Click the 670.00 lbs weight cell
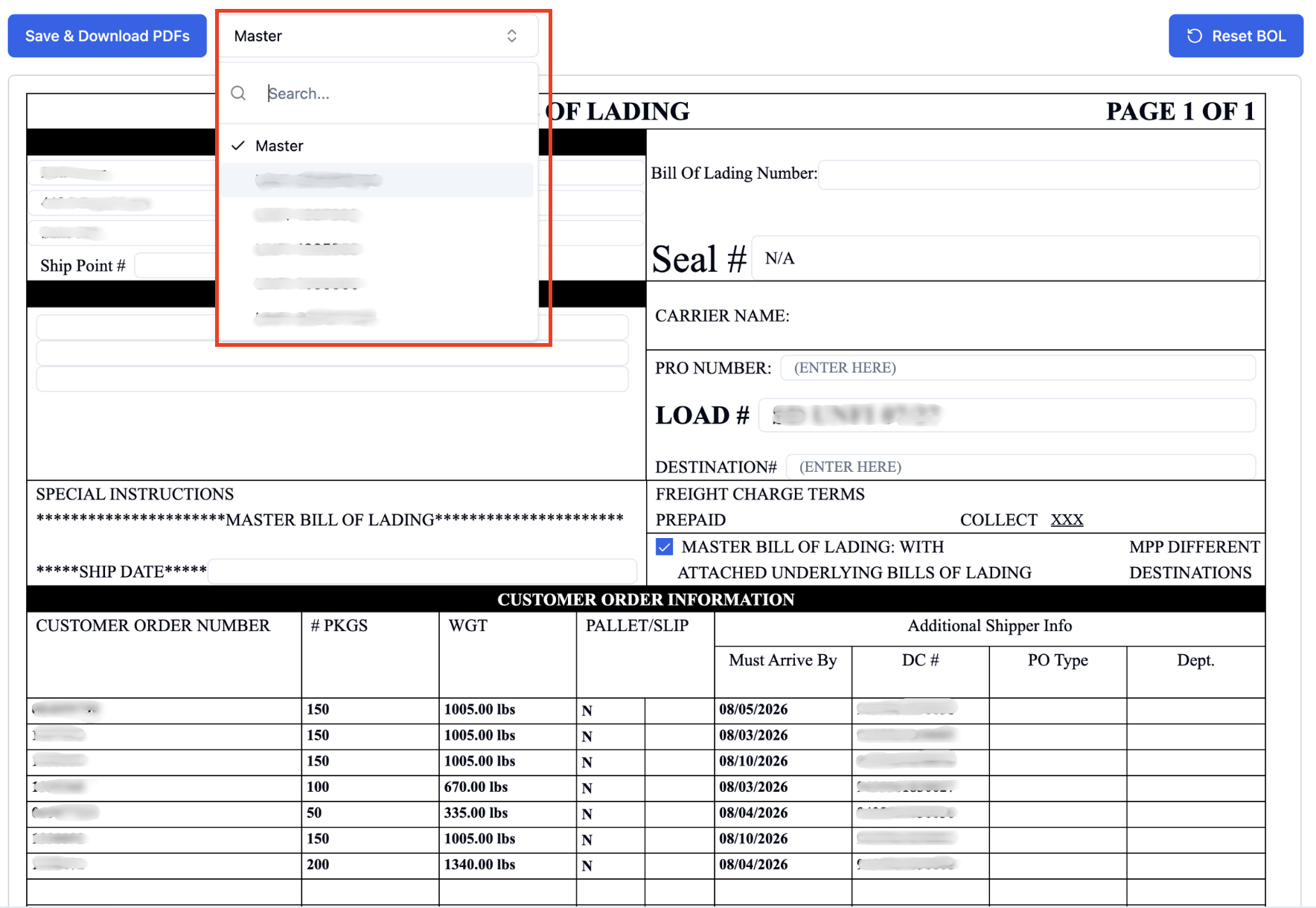Image resolution: width=1316 pixels, height=908 pixels. click(507, 787)
